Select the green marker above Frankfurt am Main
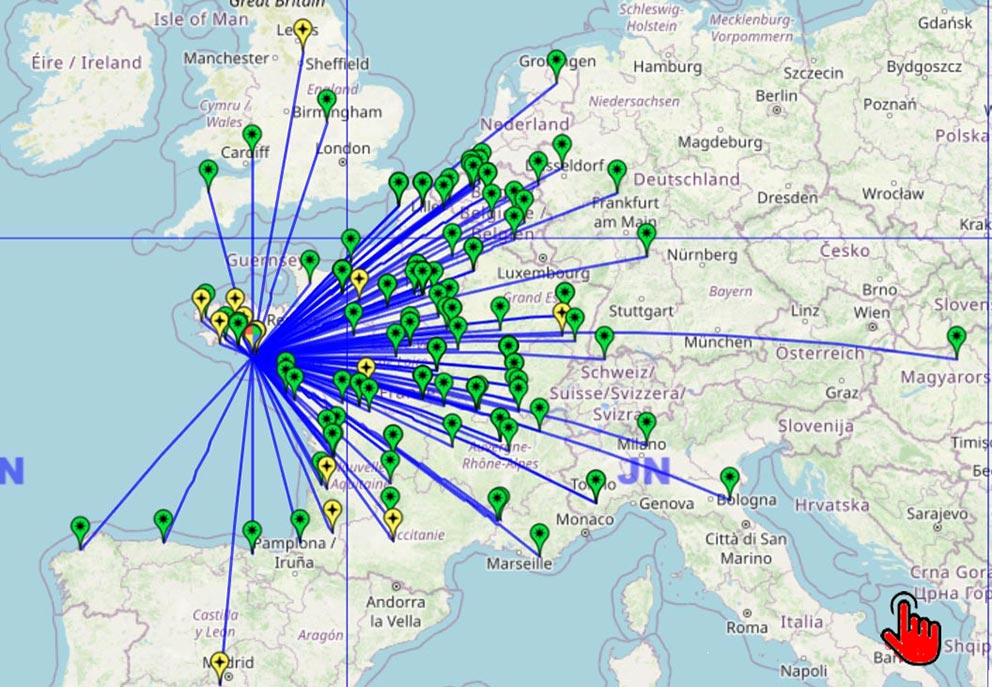This screenshot has width=992, height=687. coord(617,172)
